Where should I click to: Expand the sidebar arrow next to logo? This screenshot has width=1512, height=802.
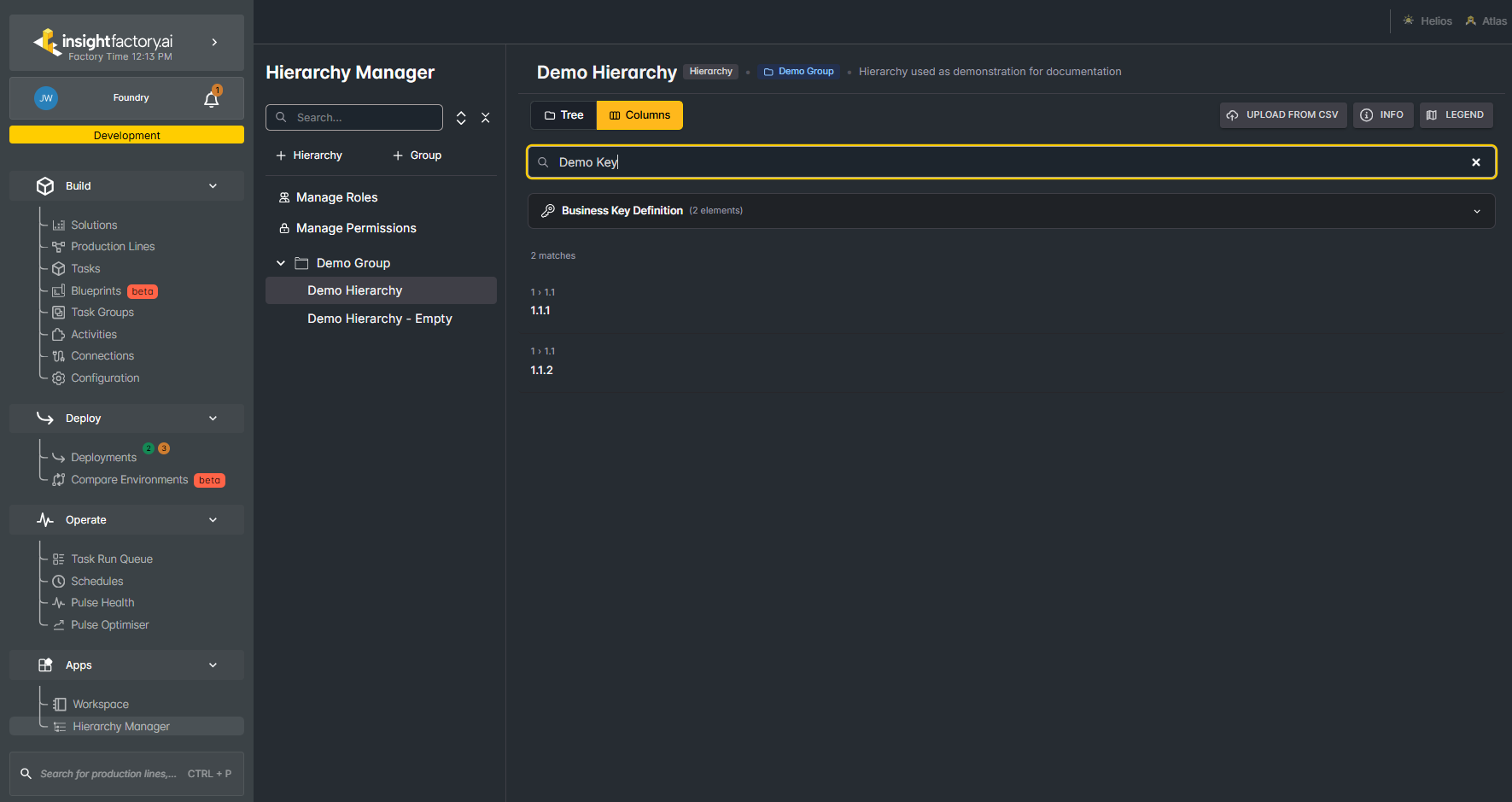[214, 42]
